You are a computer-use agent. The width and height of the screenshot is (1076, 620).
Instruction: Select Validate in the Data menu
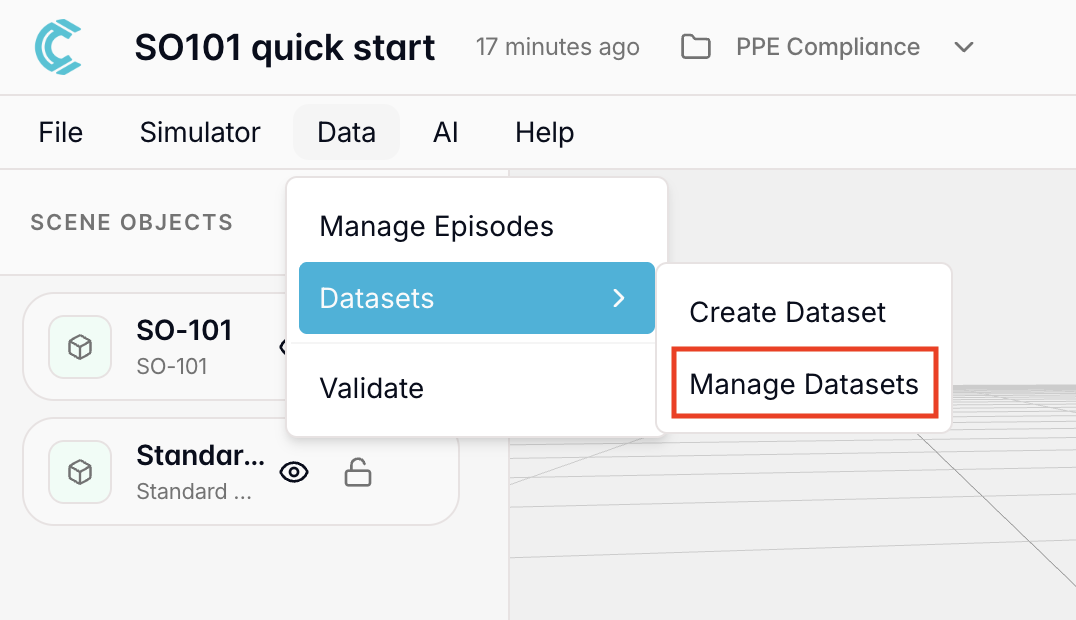372,388
